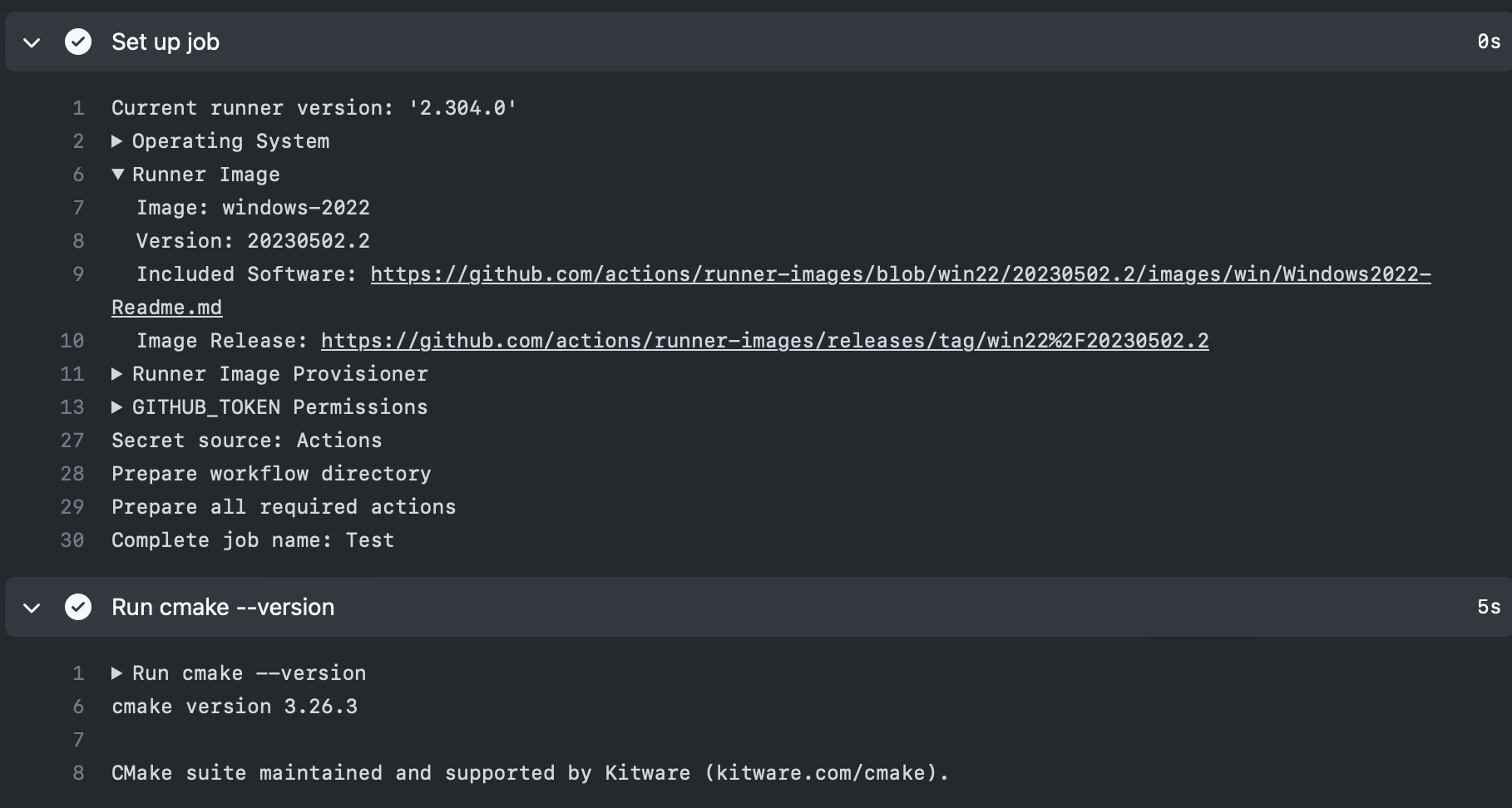Expand the Operating System section
This screenshot has height=808, width=1512.
117,141
